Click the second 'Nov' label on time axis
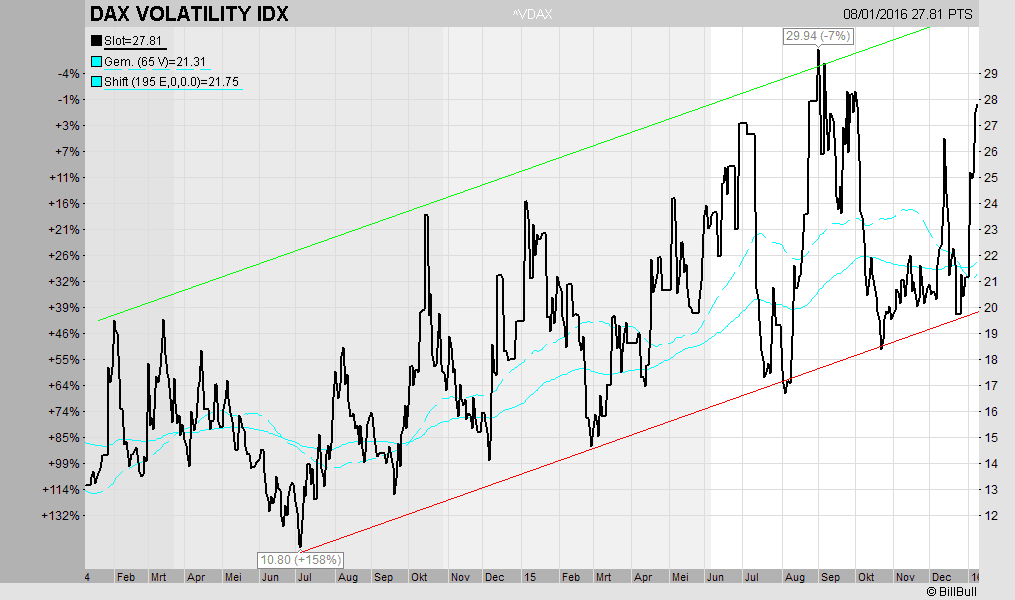1015x600 pixels. 905,577
